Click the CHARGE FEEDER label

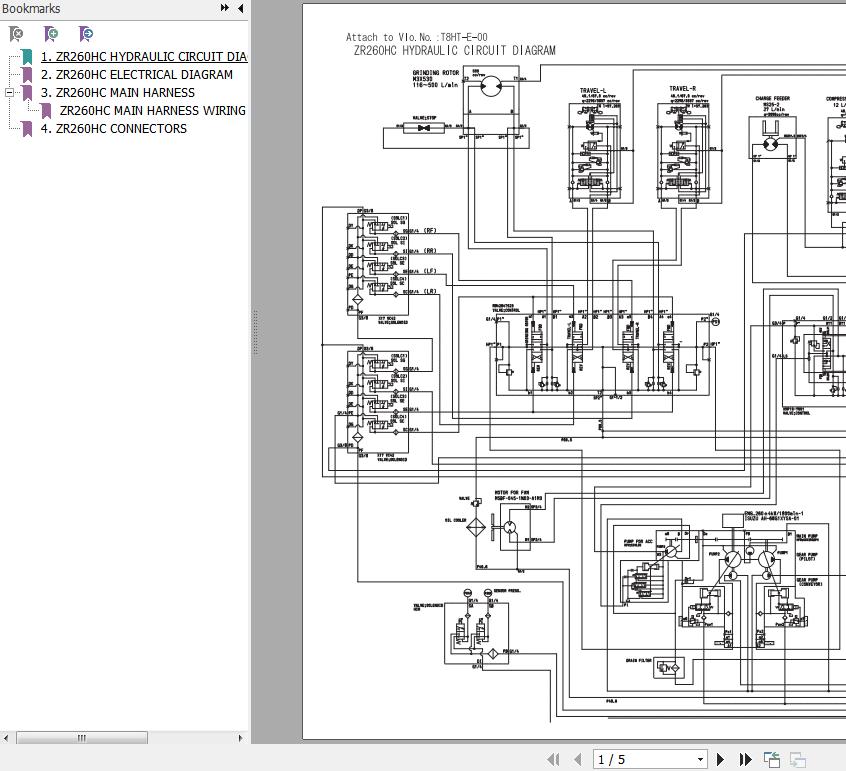(773, 98)
